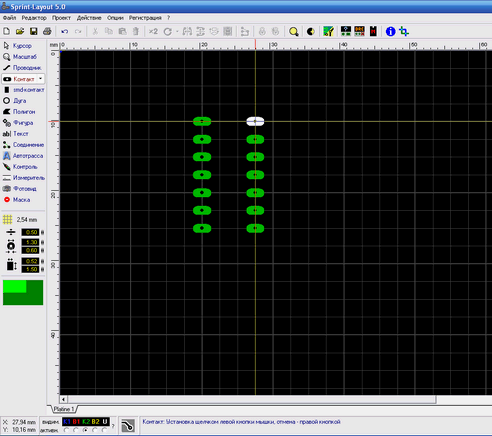This screenshot has width=492, height=436.
Task: Set K1 as the active layer
Action: (66, 430)
